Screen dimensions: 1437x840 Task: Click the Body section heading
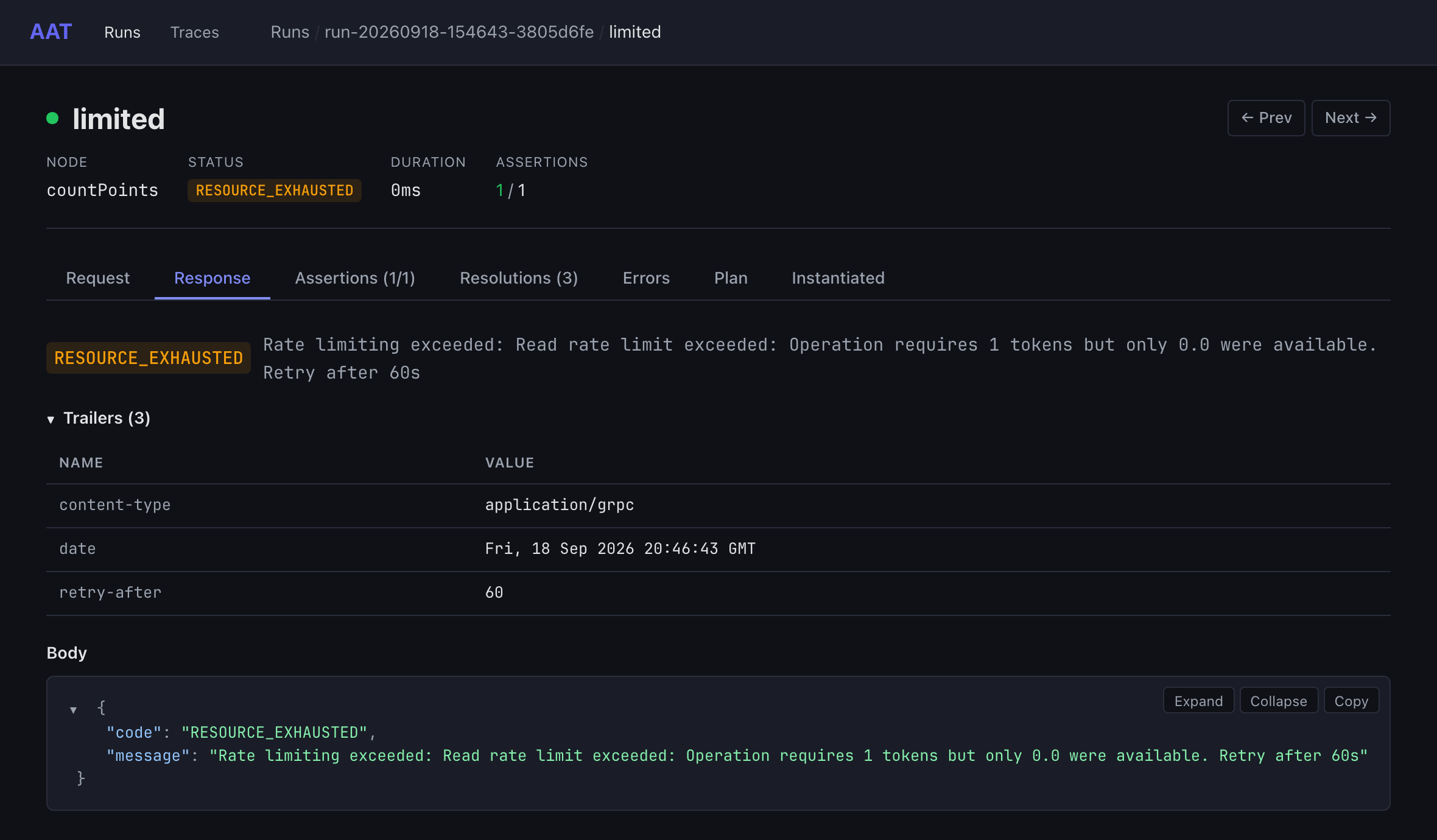pyautogui.click(x=67, y=653)
